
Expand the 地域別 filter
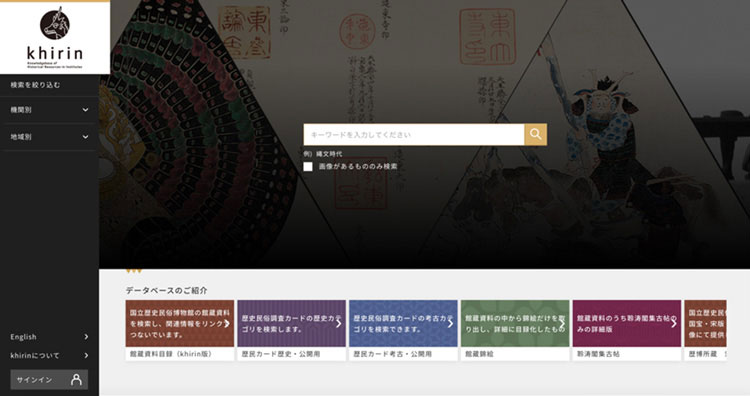click(49, 137)
